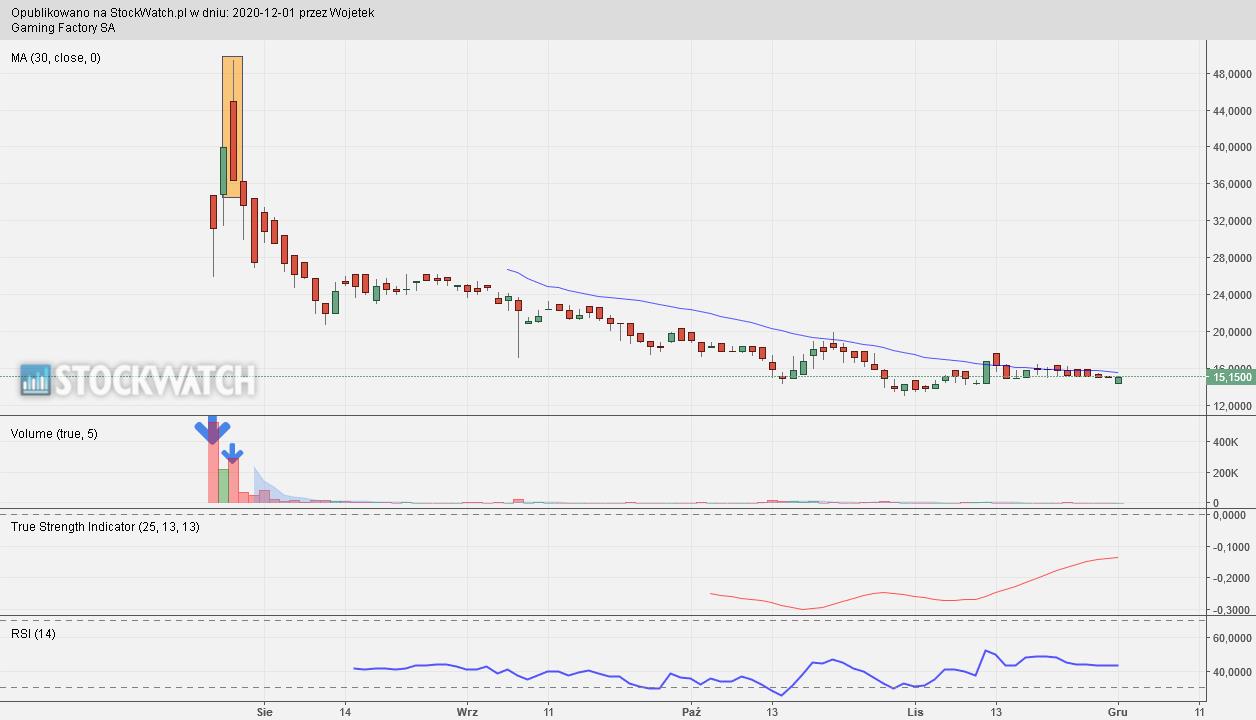
Task: Click the MA (30, close, 0) indicator label
Action: pos(56,58)
